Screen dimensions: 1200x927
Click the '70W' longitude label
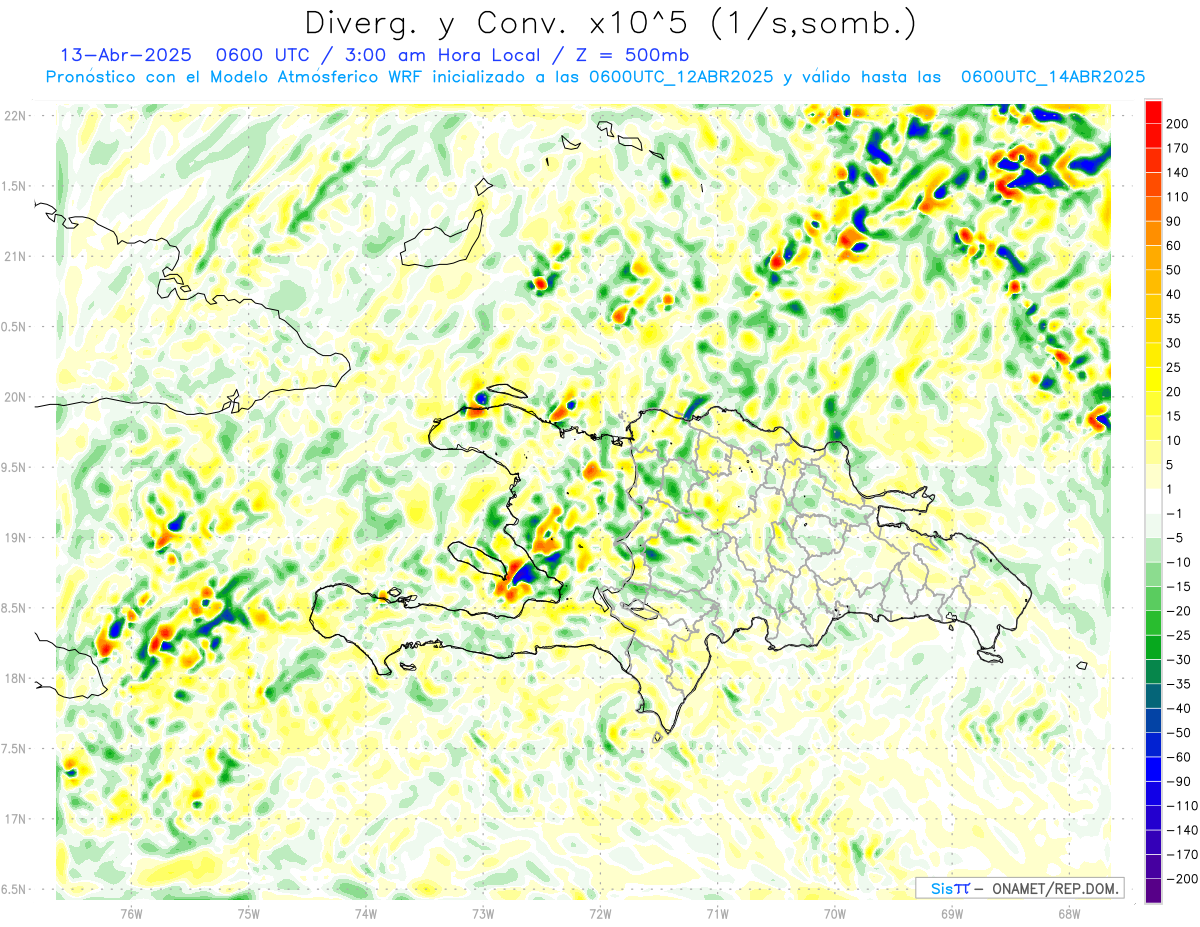(835, 913)
